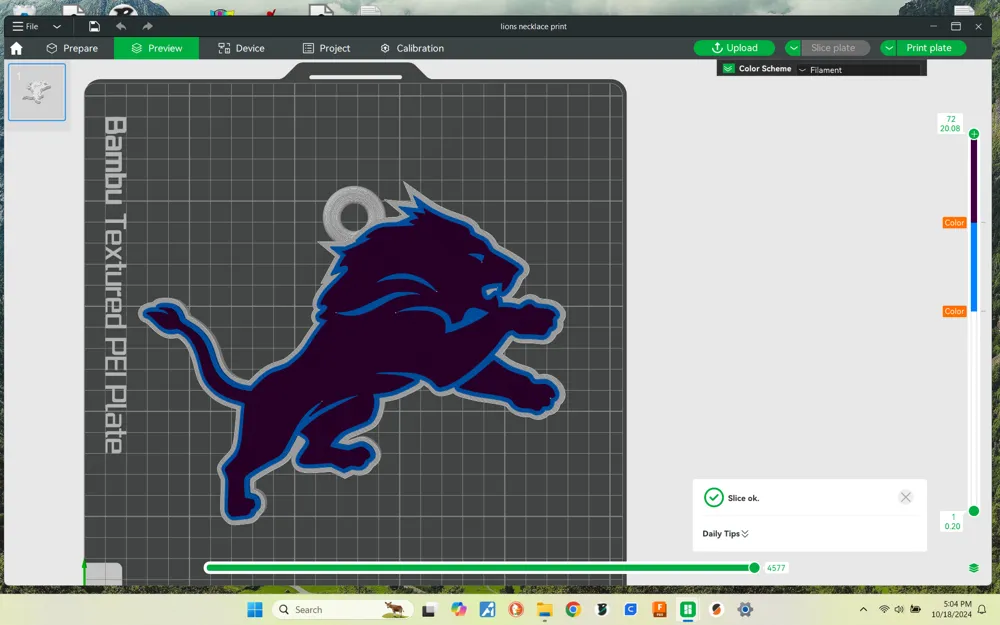1000x625 pixels.
Task: Go to the Home screen
Action: pyautogui.click(x=17, y=48)
